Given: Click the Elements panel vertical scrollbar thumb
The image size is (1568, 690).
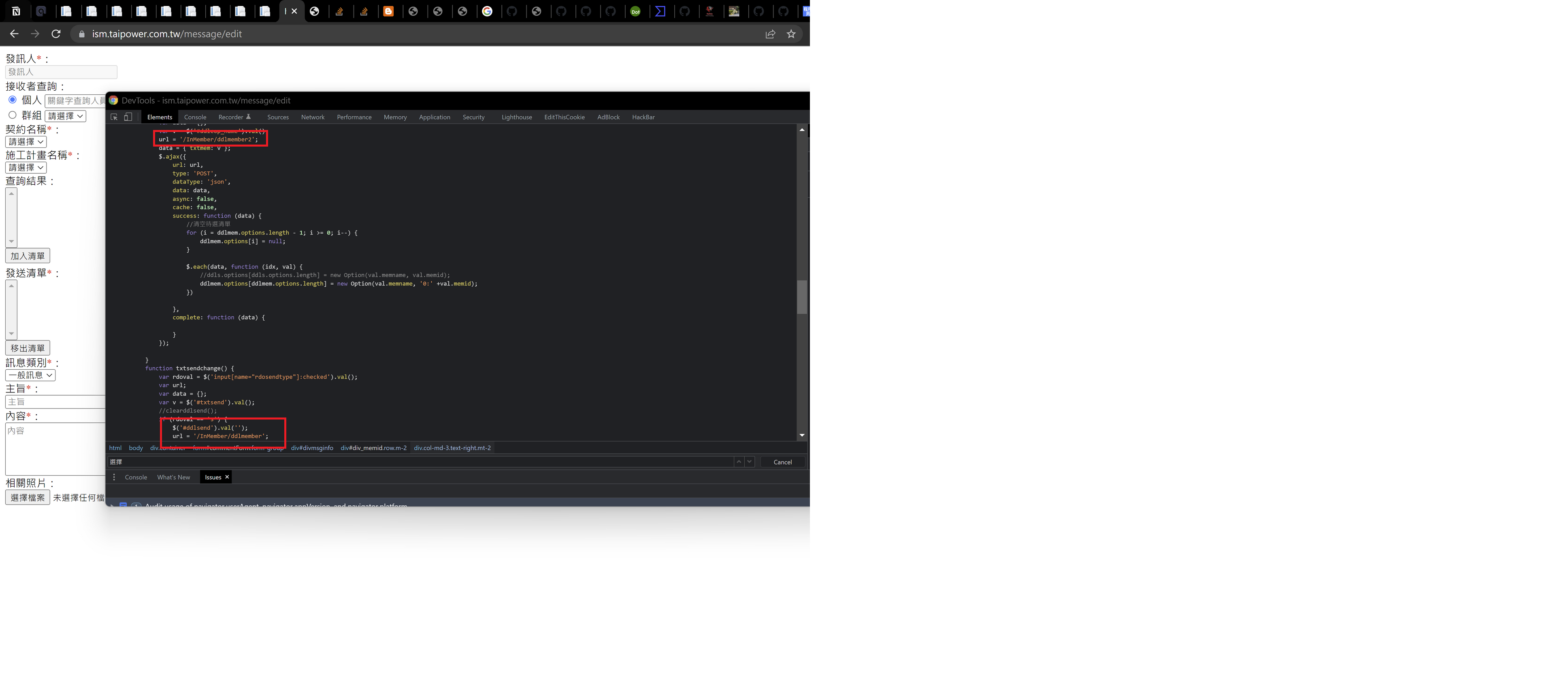Looking at the screenshot, I should point(802,297).
